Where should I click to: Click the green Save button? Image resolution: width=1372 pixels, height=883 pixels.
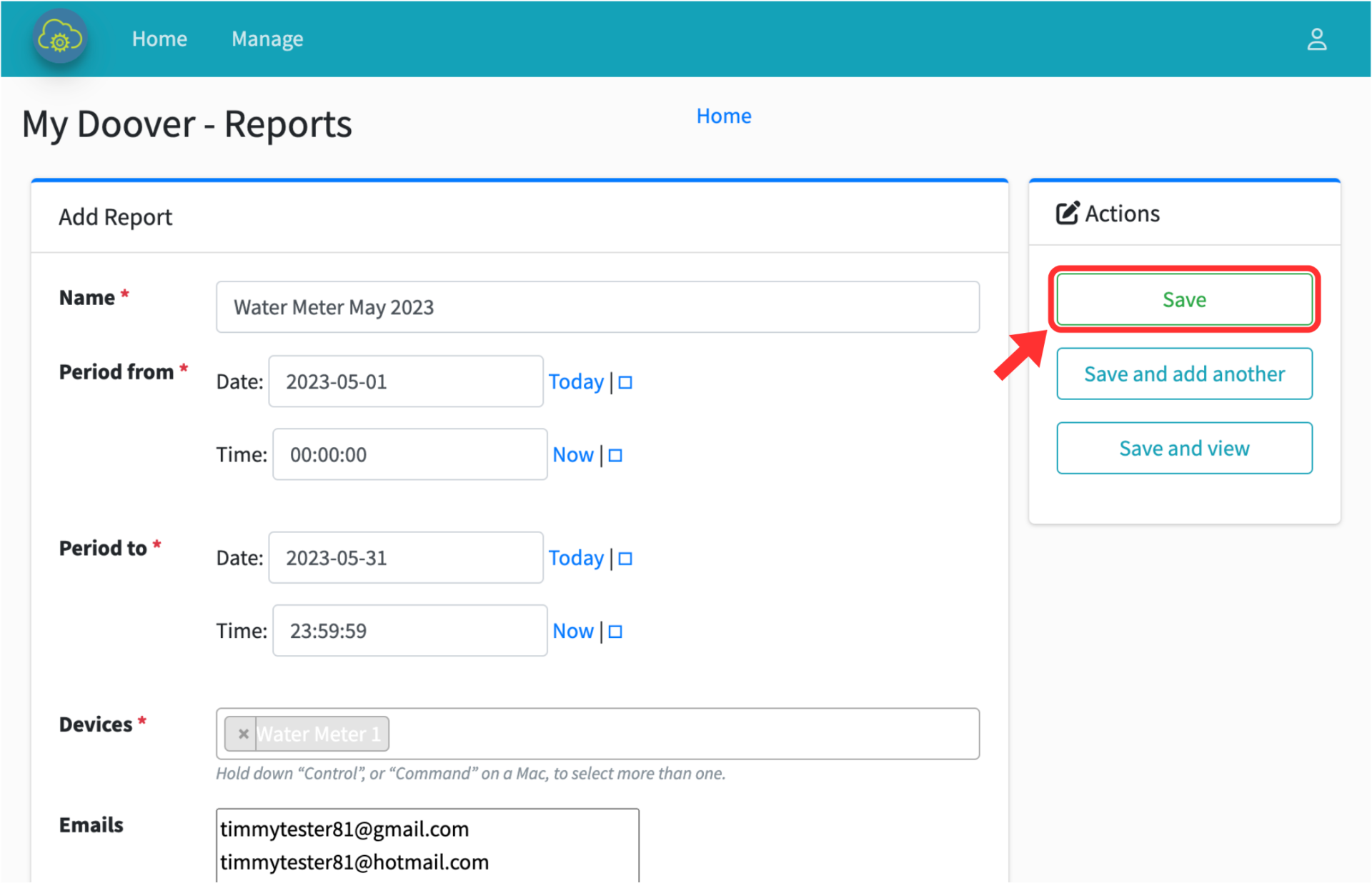click(x=1184, y=299)
